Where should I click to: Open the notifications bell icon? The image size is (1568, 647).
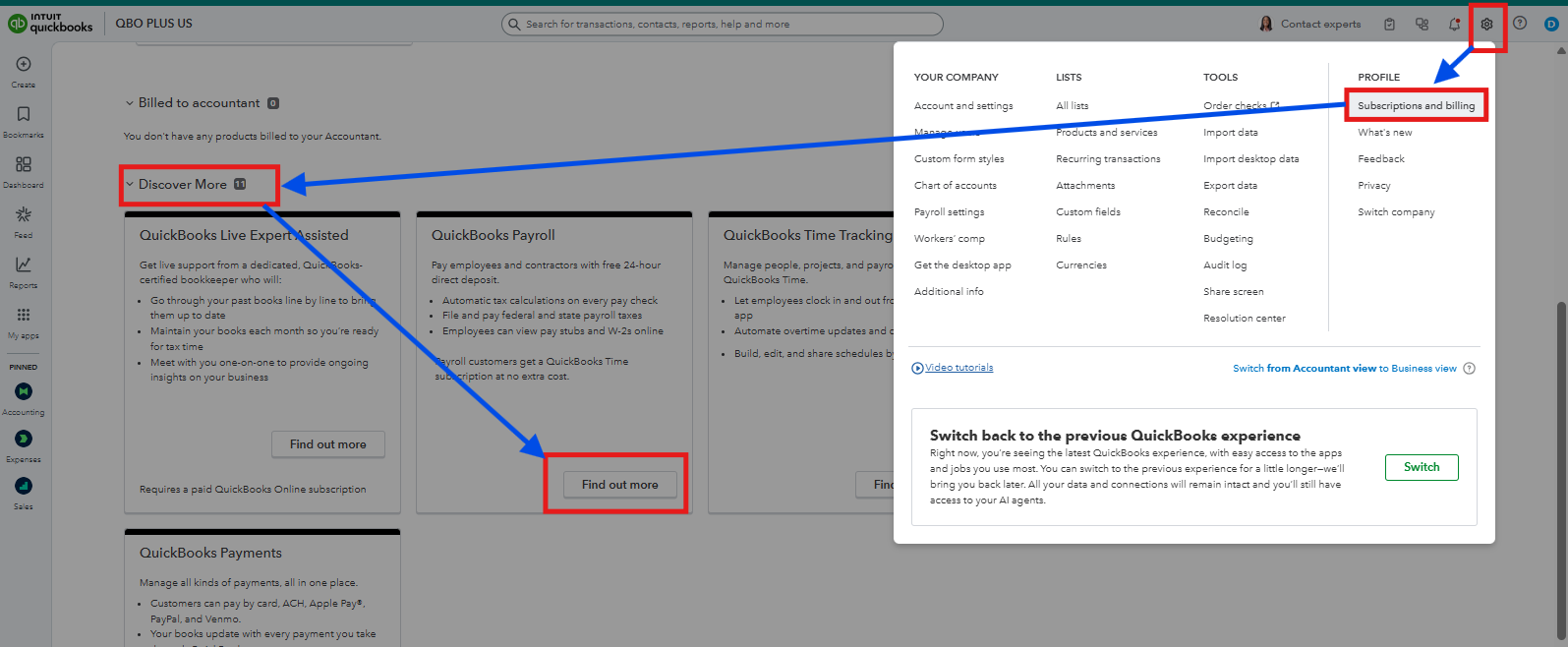pos(1454,24)
